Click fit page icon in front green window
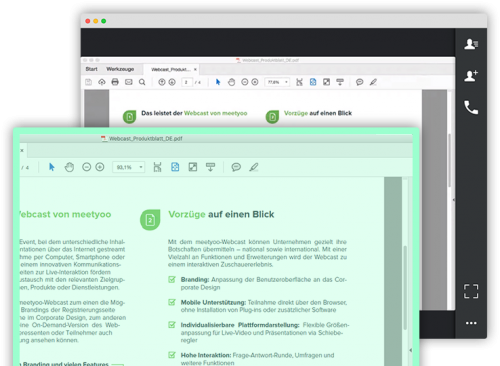 [175, 167]
